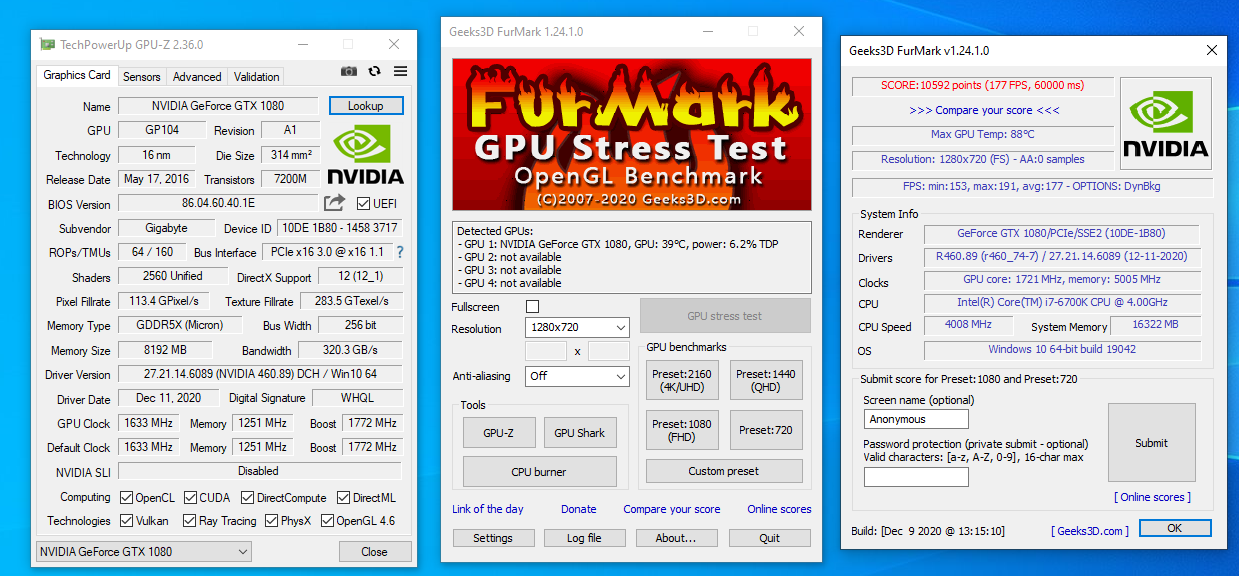Click the Custom preset button
1239x576 pixels.
click(724, 471)
